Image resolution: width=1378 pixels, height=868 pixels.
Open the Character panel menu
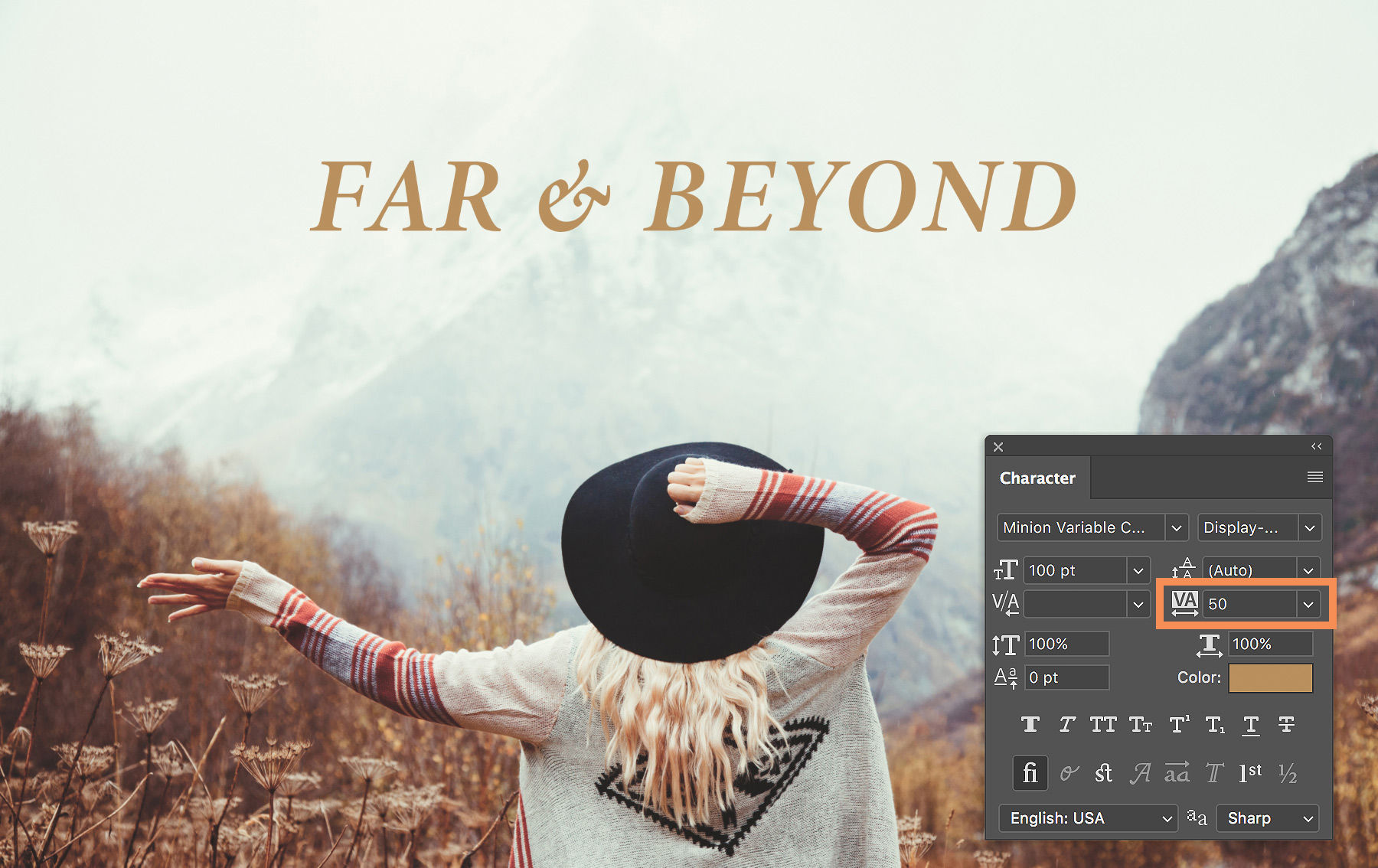click(x=1315, y=477)
